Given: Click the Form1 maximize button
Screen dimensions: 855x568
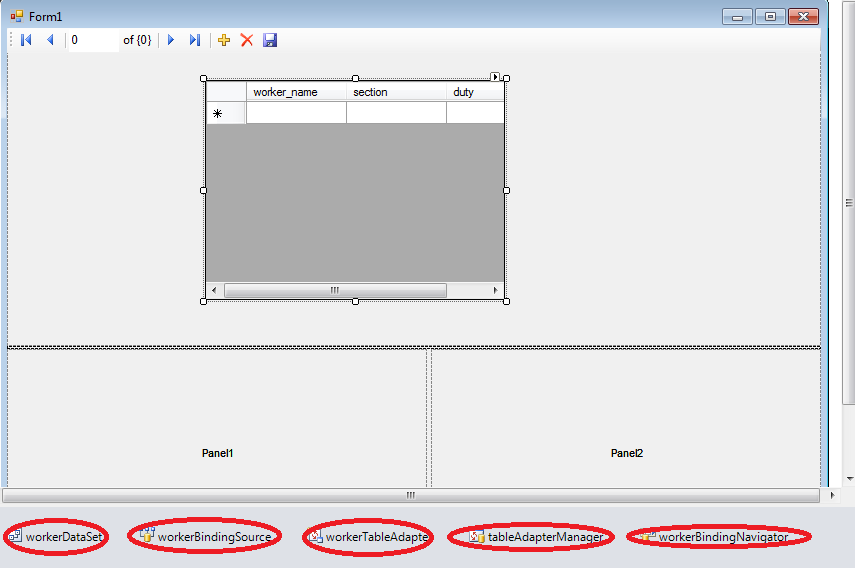Looking at the screenshot, I should coord(770,17).
